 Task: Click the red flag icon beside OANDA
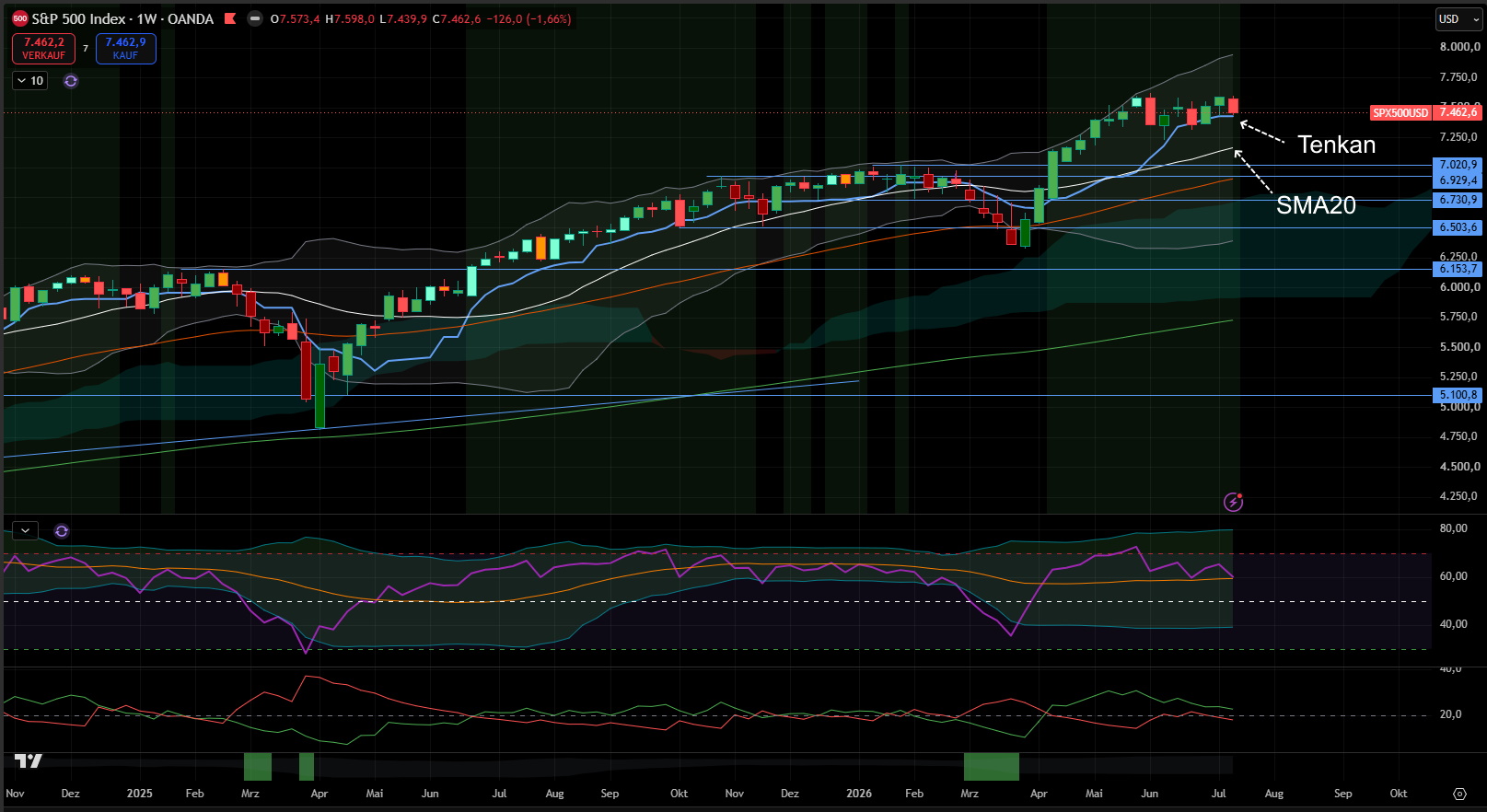point(230,18)
